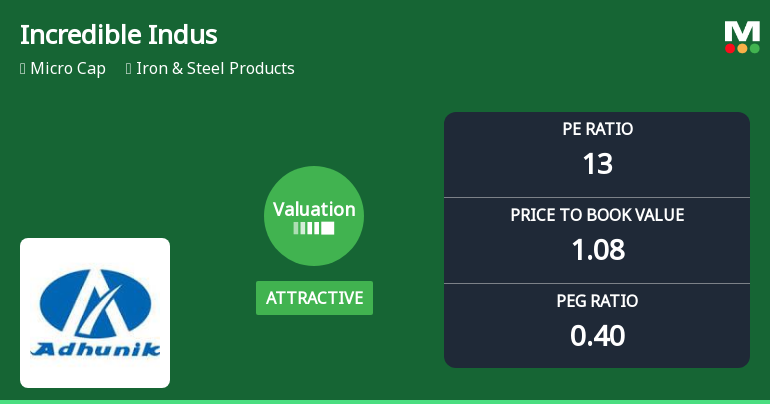Select the PE RATIO heading
The width and height of the screenshot is (770, 404).
tap(597, 129)
